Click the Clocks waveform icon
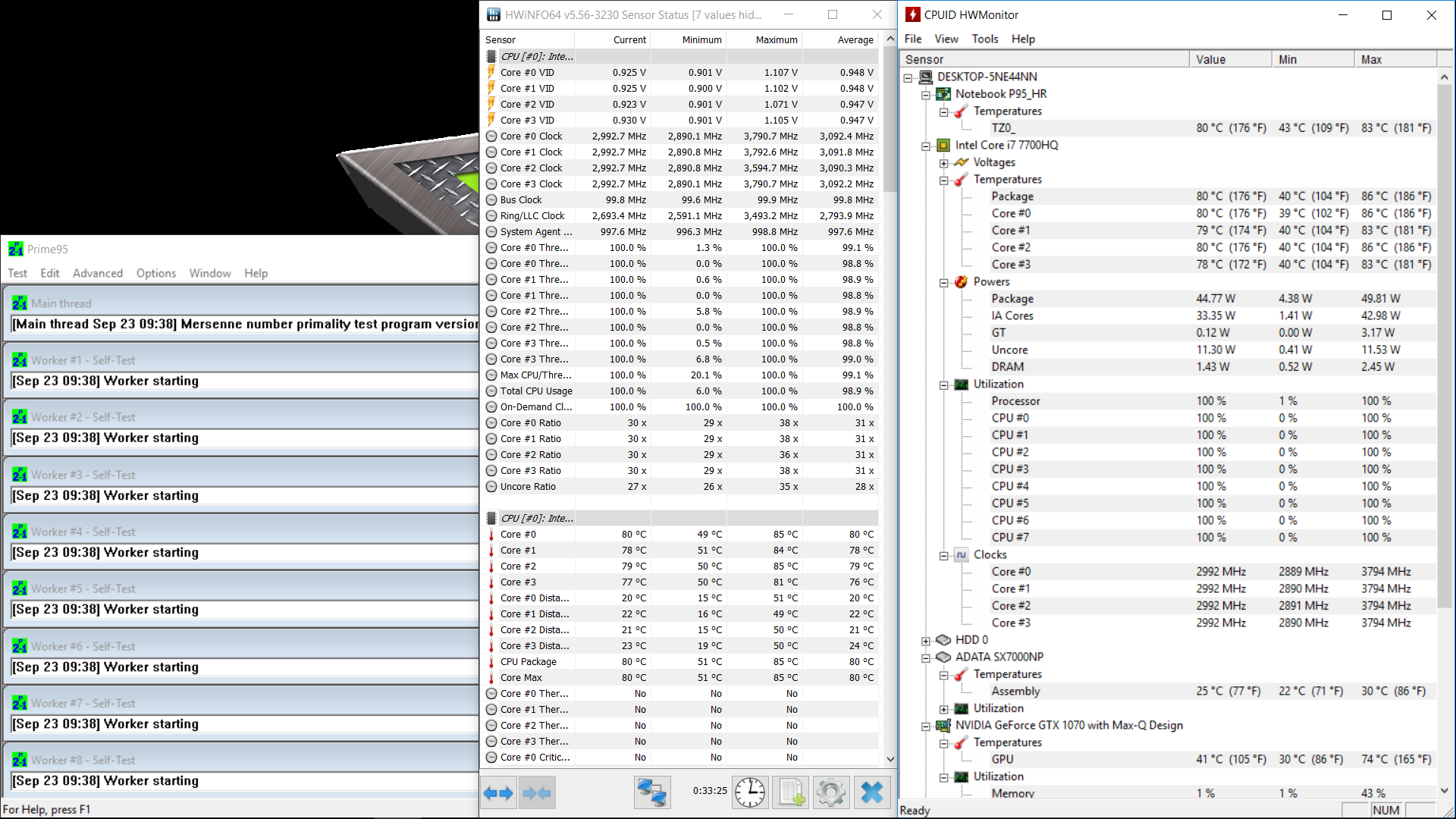The image size is (1456, 819). pos(962,554)
